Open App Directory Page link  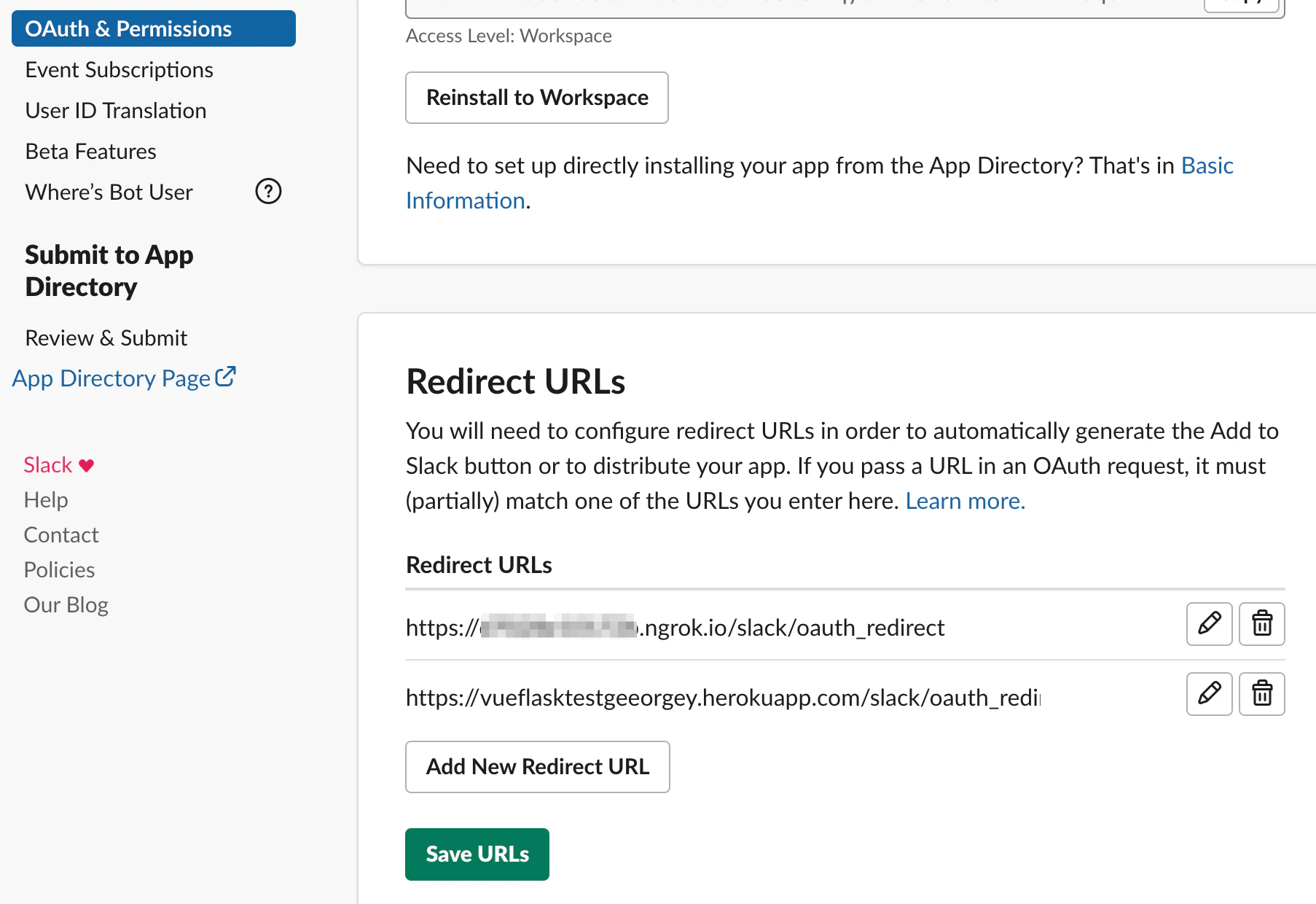[x=111, y=379]
